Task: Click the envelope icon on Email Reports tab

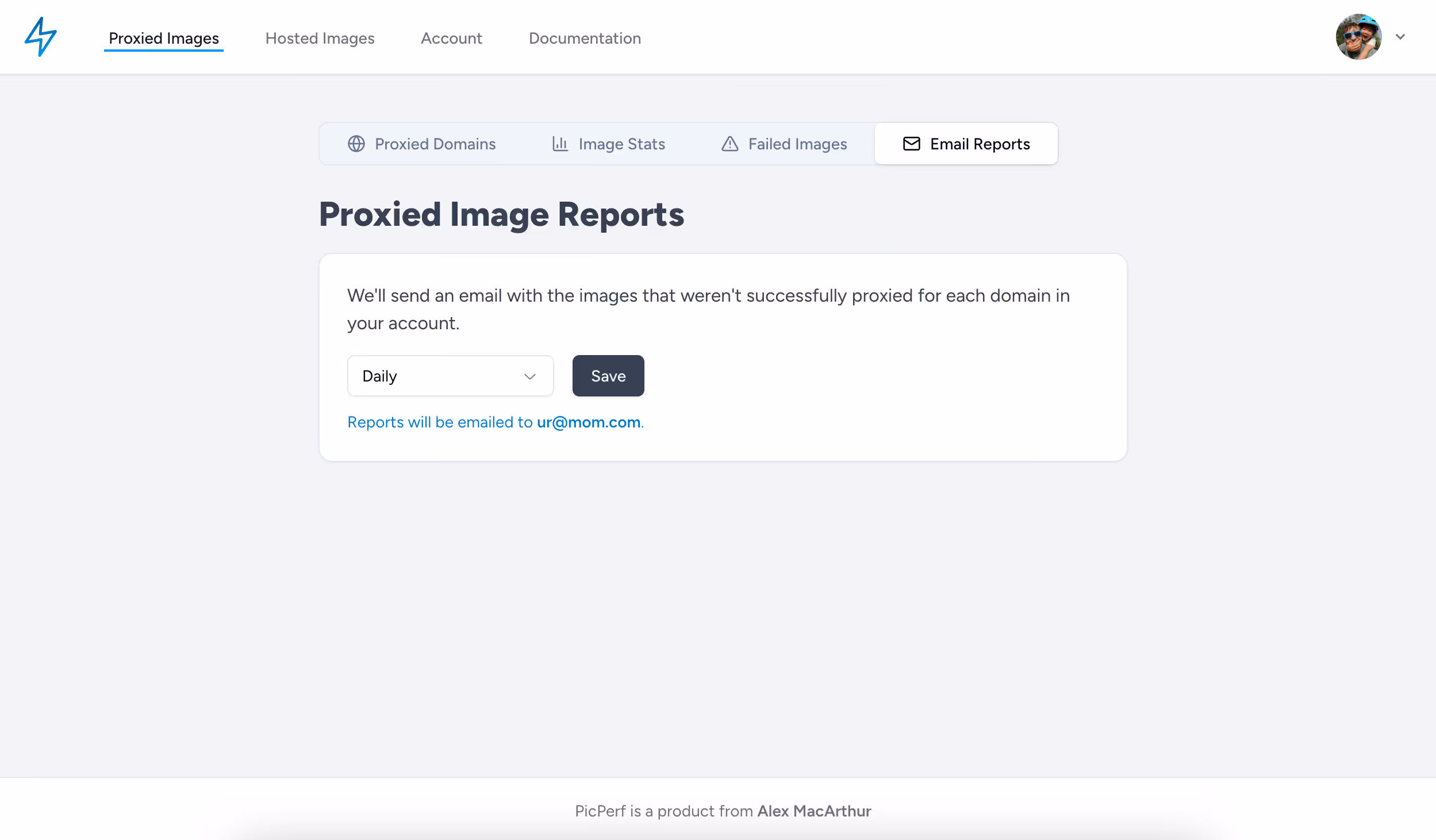Action: 911,144
